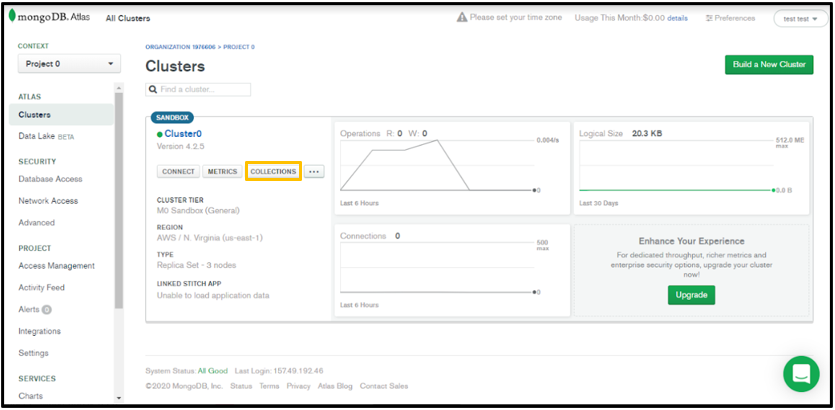
Task: Click the magnifier icon in cluster search
Action: click(x=154, y=90)
